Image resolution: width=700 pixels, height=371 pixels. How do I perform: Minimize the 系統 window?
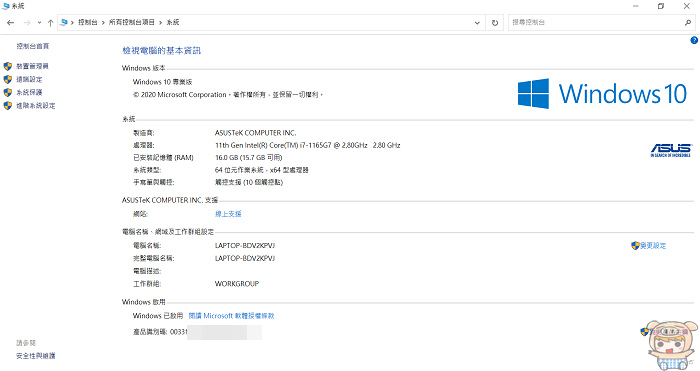636,6
